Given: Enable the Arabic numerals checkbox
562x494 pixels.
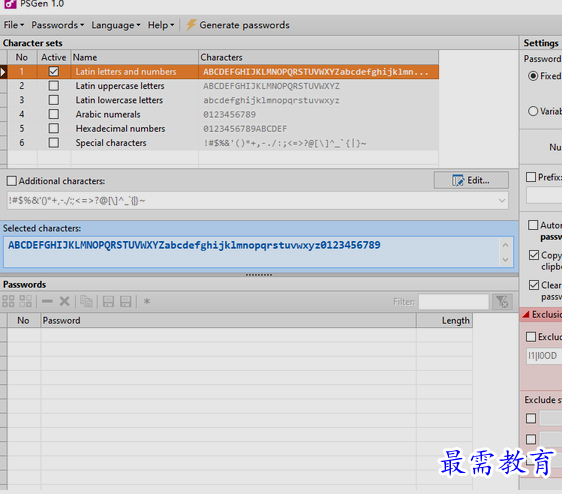Looking at the screenshot, I should [x=54, y=114].
